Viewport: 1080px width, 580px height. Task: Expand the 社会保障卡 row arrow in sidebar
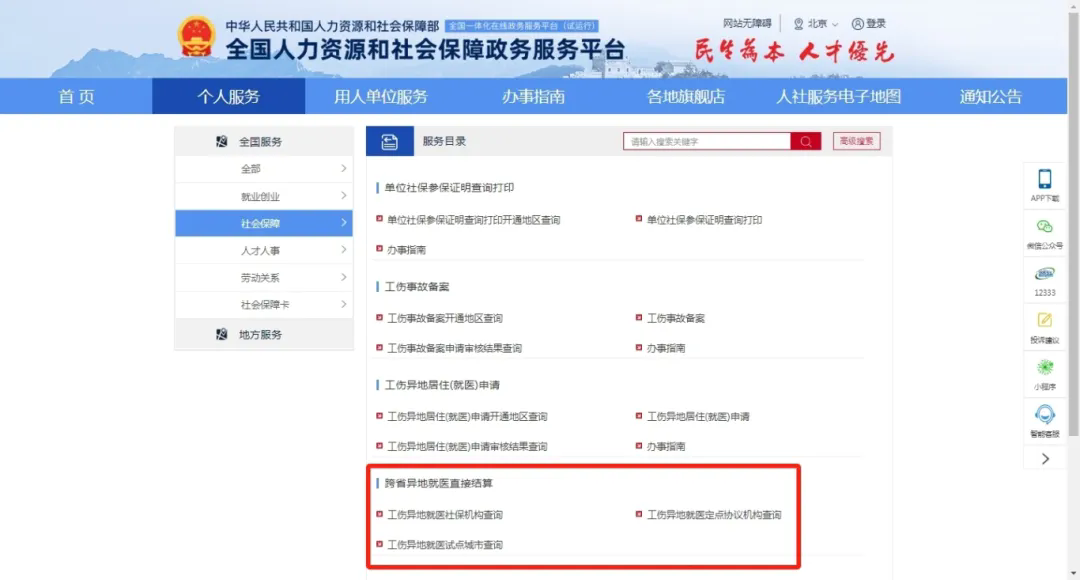click(343, 304)
